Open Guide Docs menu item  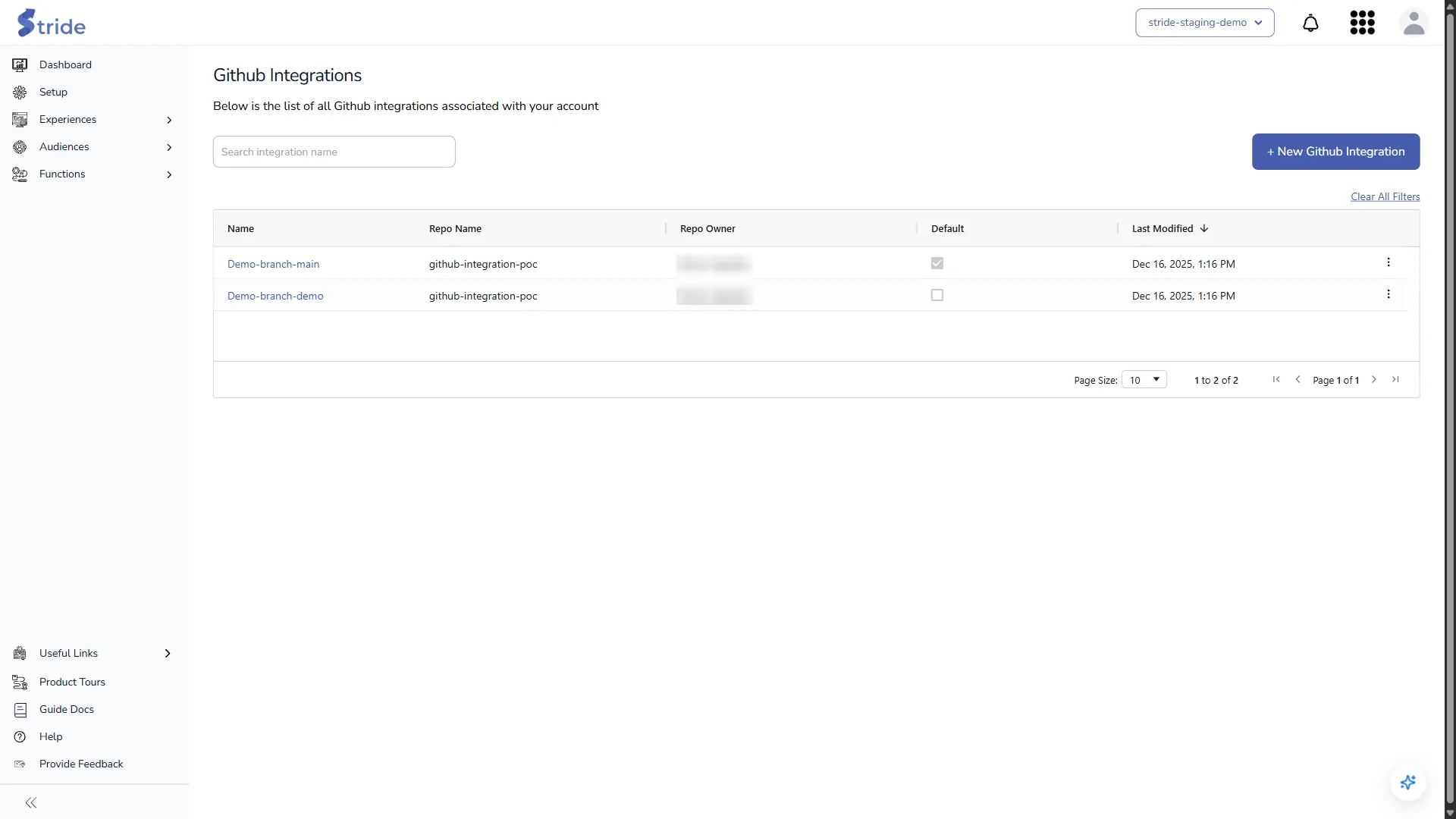[x=67, y=710]
